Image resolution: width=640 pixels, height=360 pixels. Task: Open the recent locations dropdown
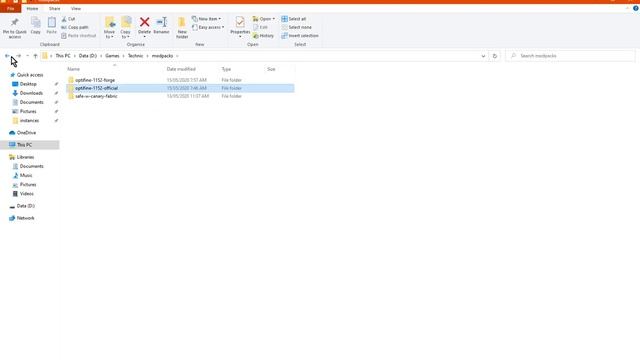(x=27, y=56)
